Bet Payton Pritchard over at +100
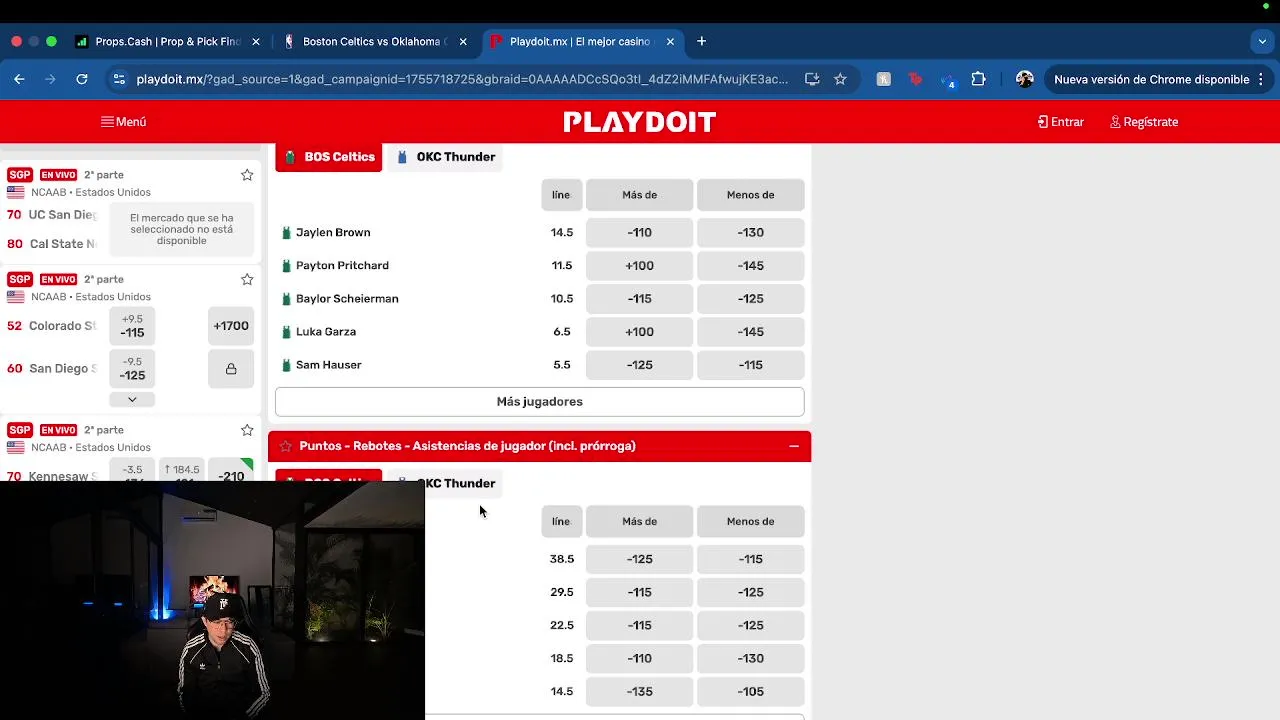 click(x=639, y=265)
